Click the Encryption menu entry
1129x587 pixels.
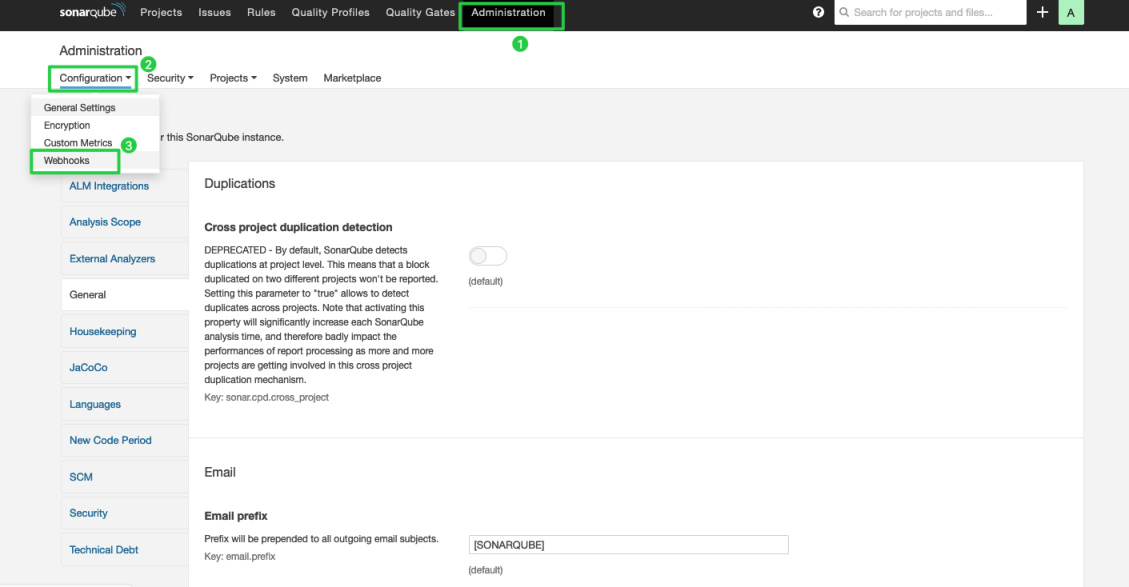click(66, 125)
